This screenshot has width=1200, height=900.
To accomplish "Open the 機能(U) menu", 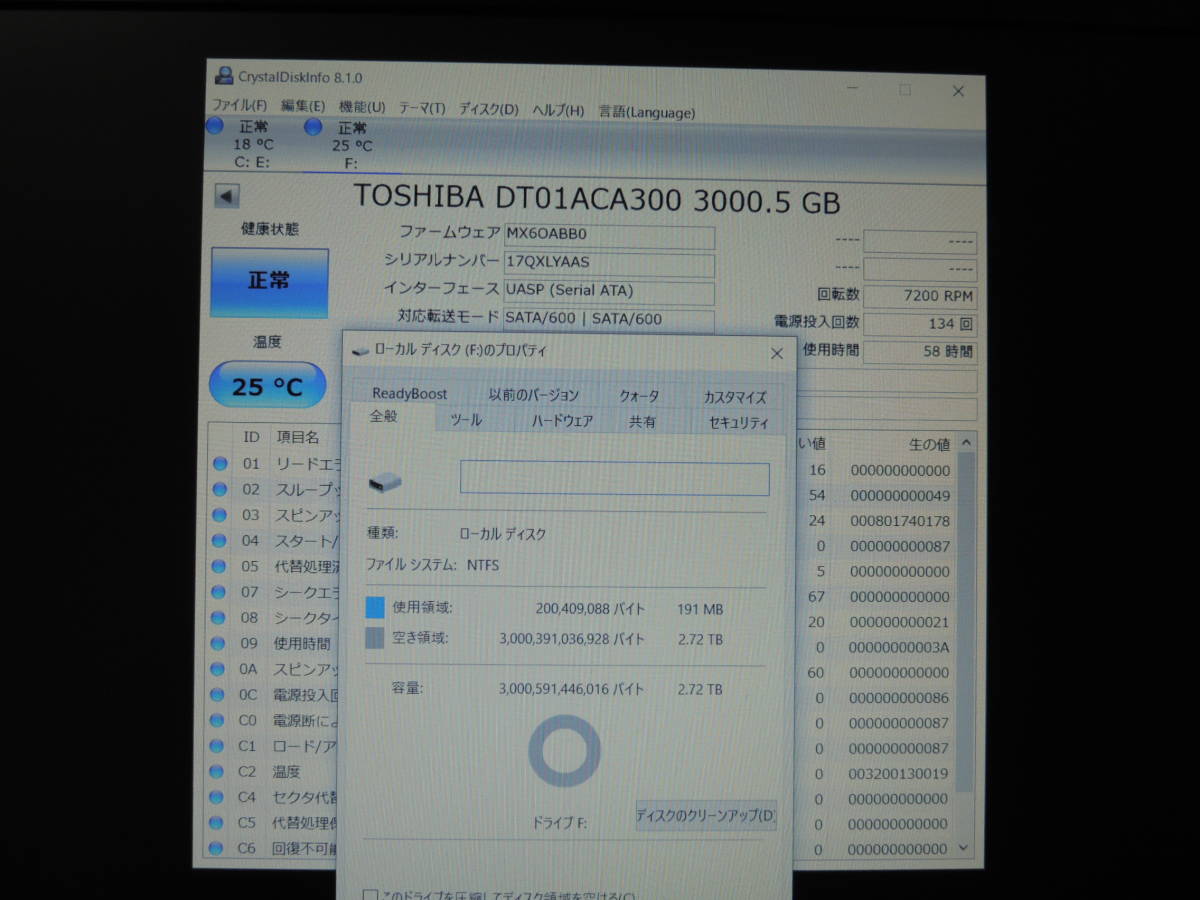I will coord(362,107).
